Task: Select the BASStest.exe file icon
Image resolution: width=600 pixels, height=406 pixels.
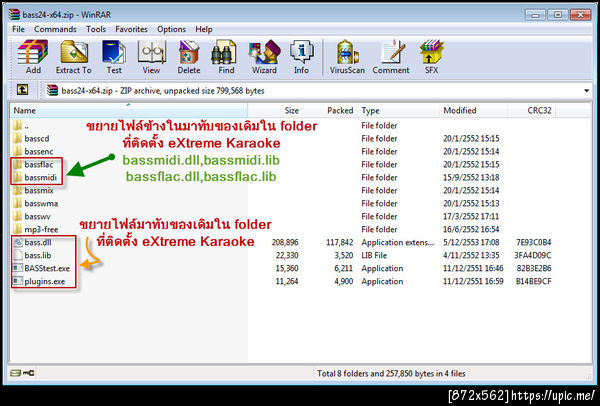Action: click(x=18, y=268)
